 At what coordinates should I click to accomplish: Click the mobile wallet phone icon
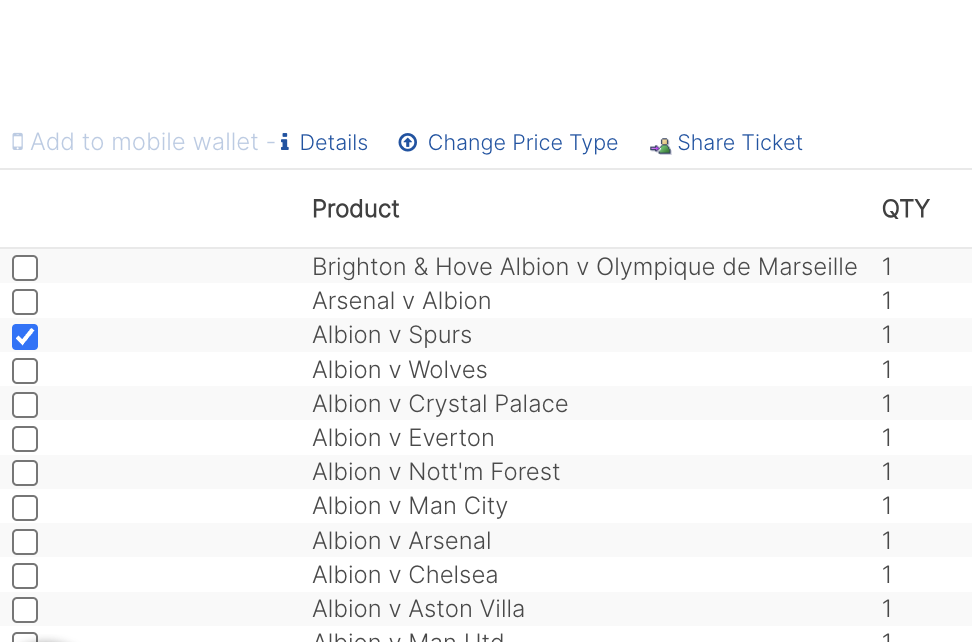click(18, 142)
